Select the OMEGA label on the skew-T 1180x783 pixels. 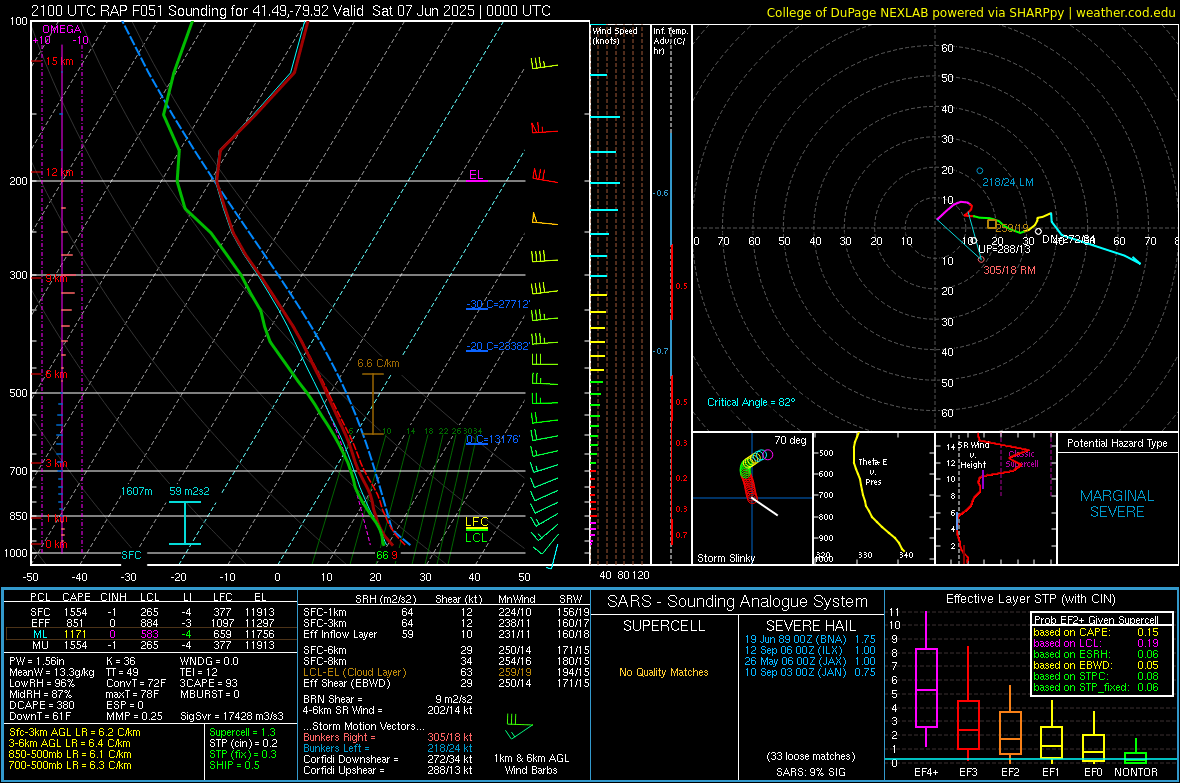tap(62, 29)
